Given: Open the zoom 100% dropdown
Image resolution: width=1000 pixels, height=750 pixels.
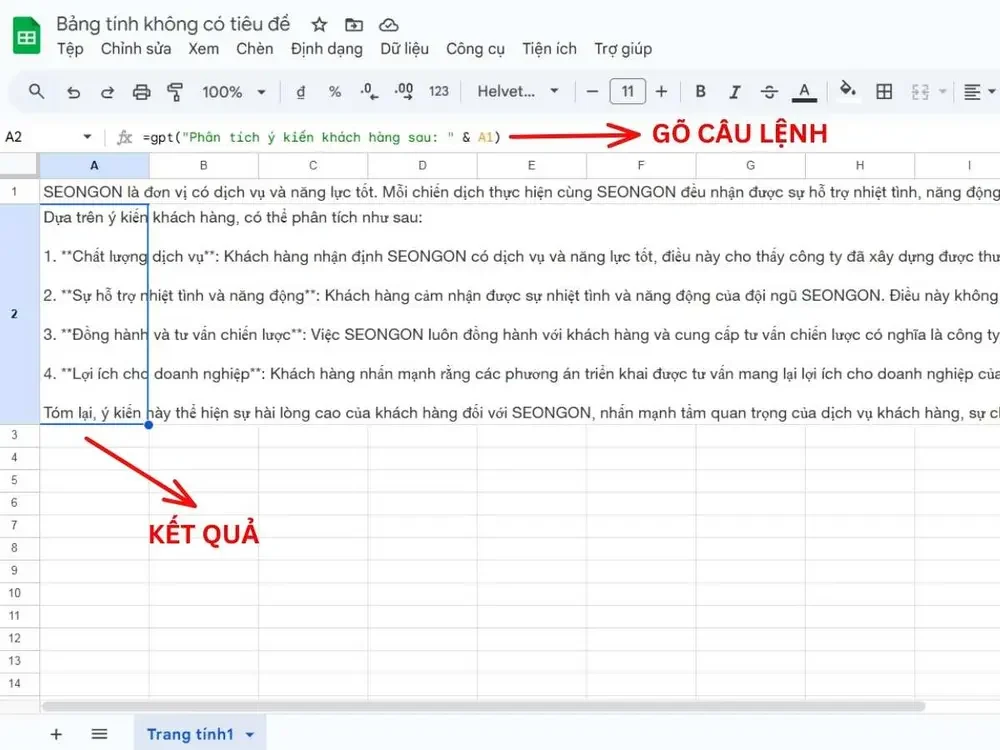Looking at the screenshot, I should pos(233,92).
